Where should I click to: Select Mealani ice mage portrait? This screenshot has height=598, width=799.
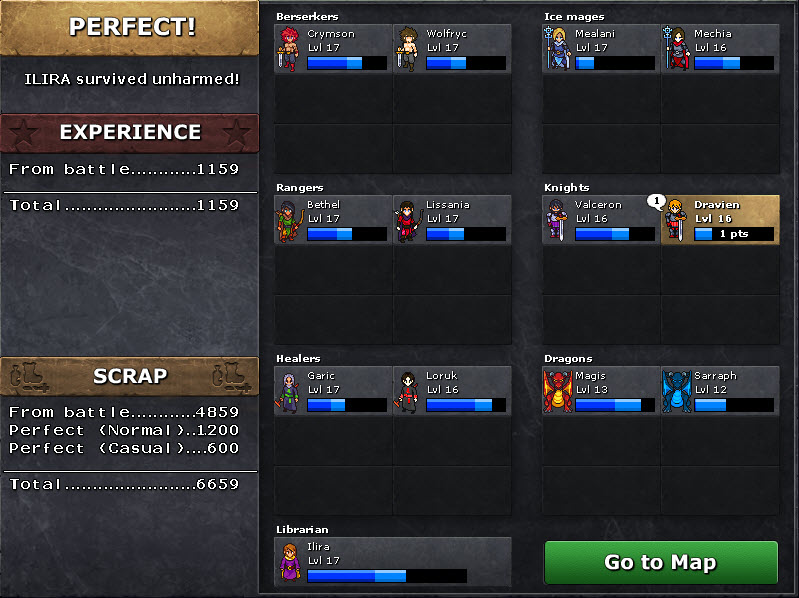tap(557, 48)
